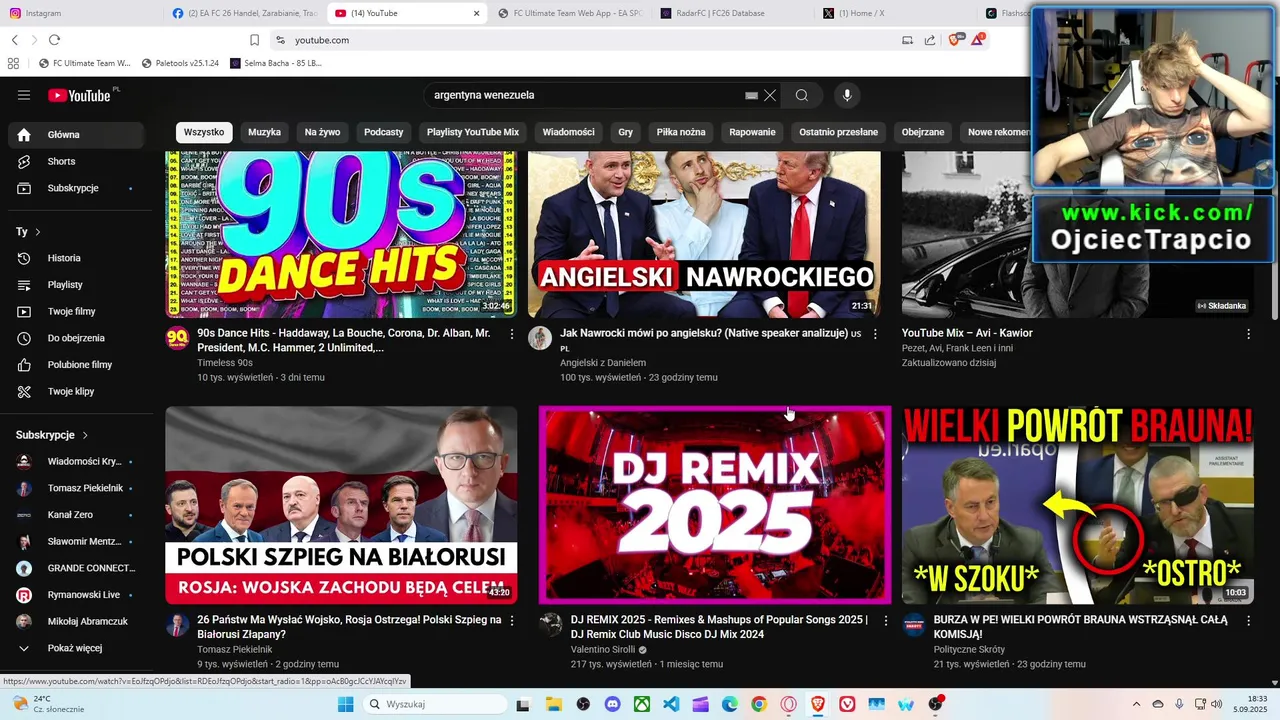Viewport: 1280px width, 720px height.
Task: Open Discord from the taskbar
Action: pyautogui.click(x=612, y=704)
